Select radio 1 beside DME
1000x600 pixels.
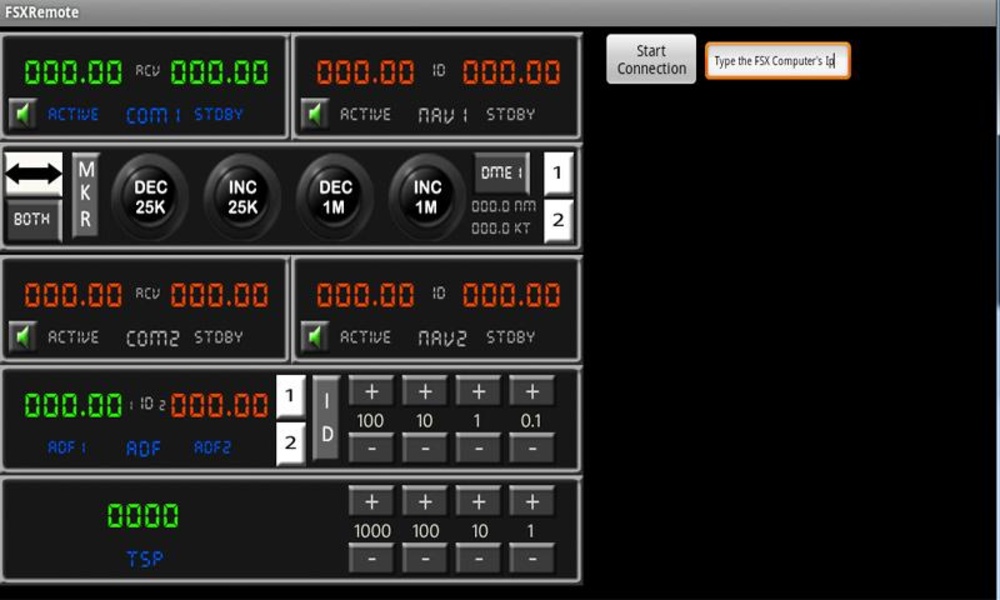click(x=558, y=173)
